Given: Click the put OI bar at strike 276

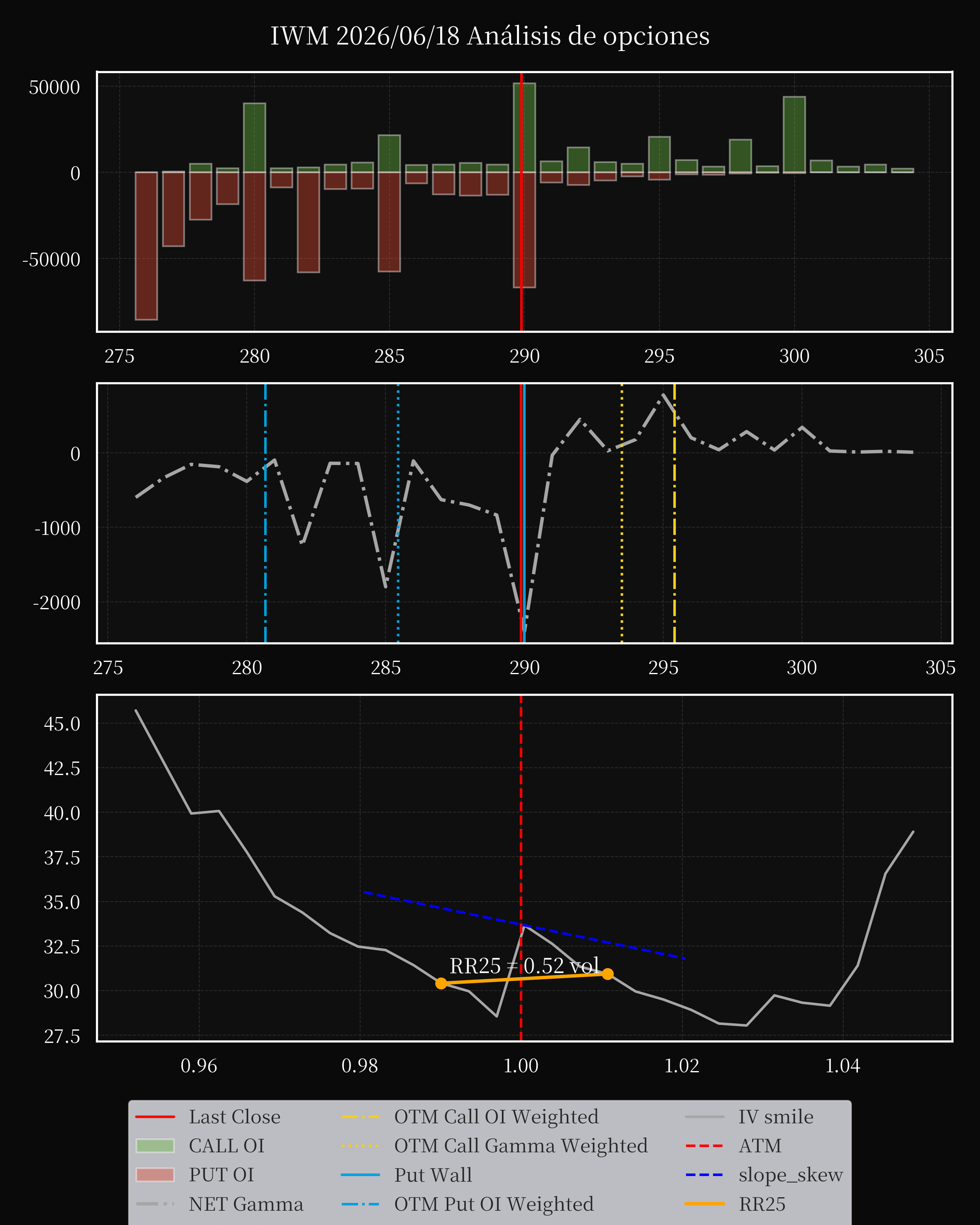Looking at the screenshot, I should click(146, 246).
